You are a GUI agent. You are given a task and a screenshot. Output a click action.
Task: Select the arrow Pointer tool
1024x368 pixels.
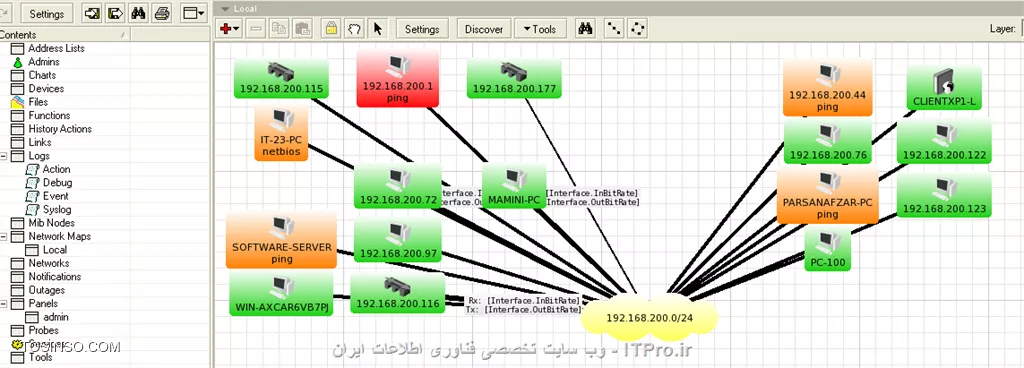[x=377, y=29]
